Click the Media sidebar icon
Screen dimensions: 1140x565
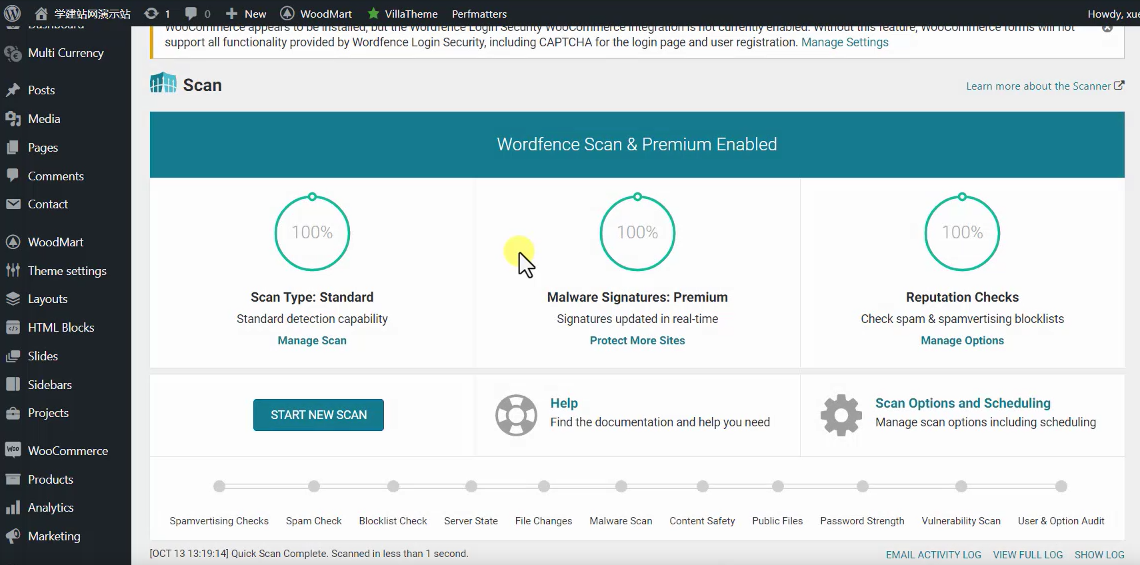[x=12, y=119]
